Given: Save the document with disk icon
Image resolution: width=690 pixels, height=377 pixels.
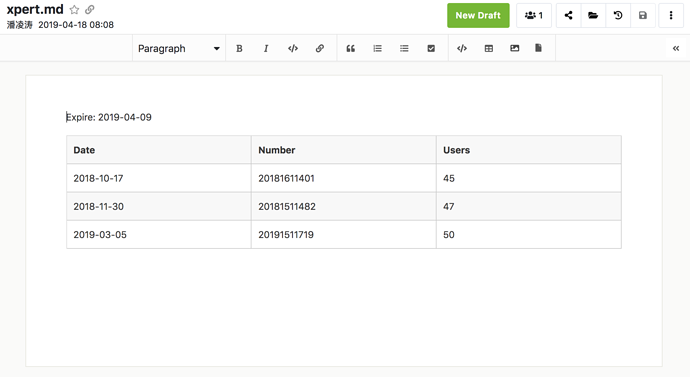Looking at the screenshot, I should pos(643,15).
